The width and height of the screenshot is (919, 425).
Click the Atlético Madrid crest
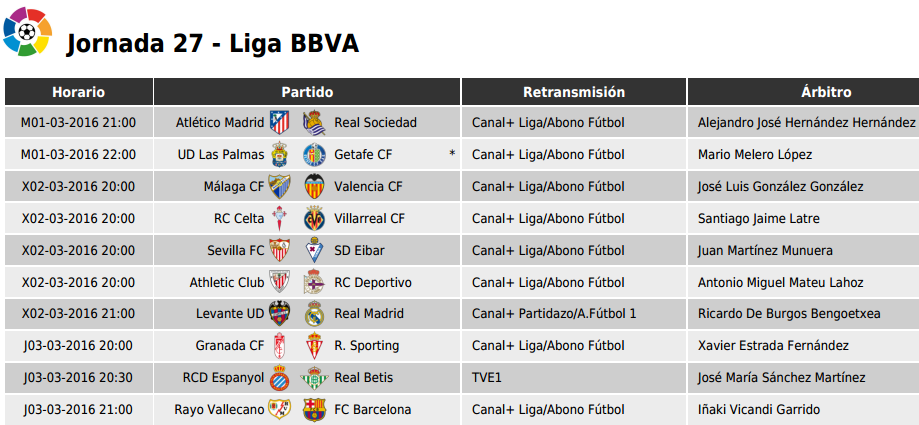279,123
